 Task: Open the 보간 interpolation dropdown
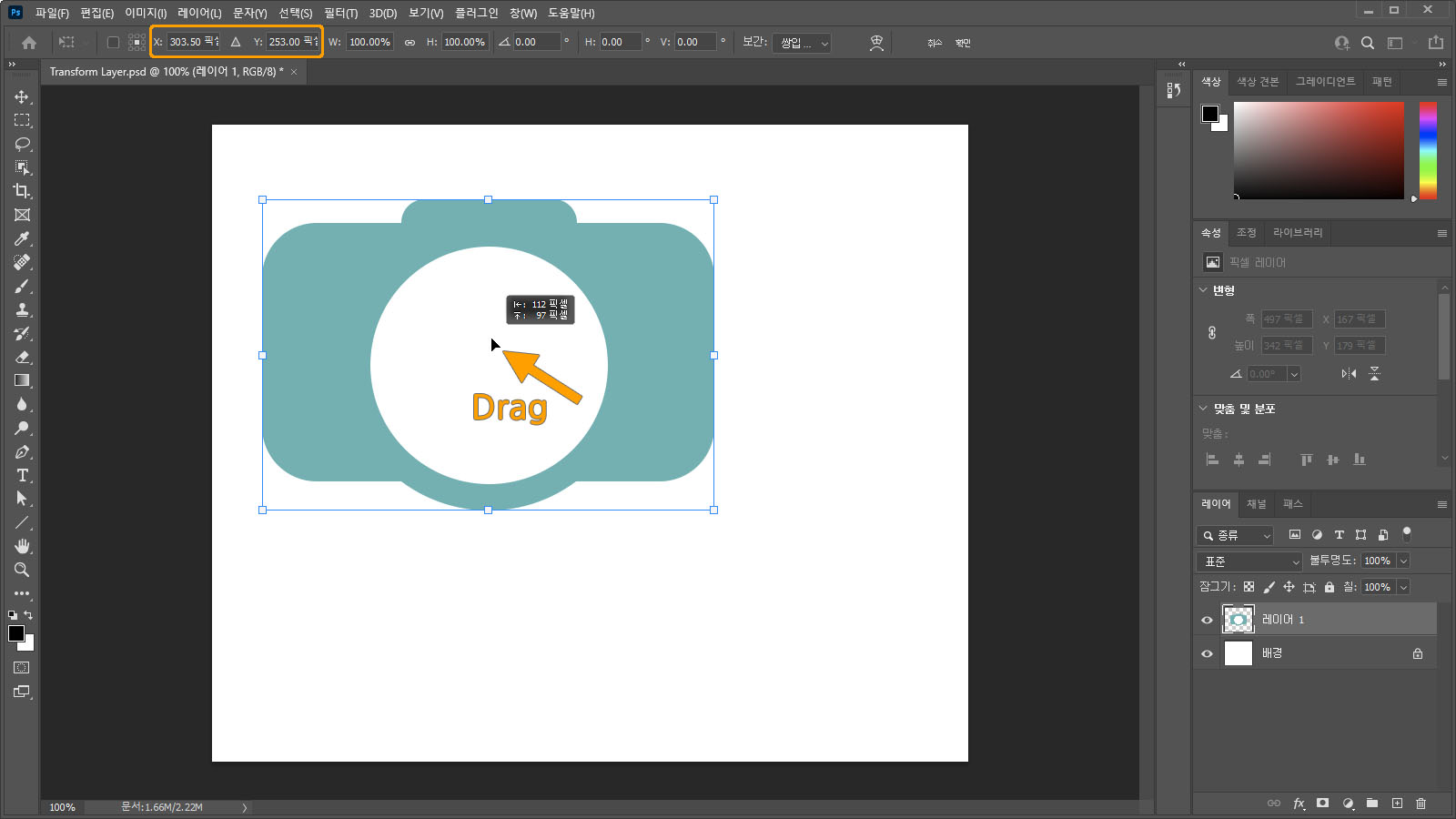[x=802, y=43]
